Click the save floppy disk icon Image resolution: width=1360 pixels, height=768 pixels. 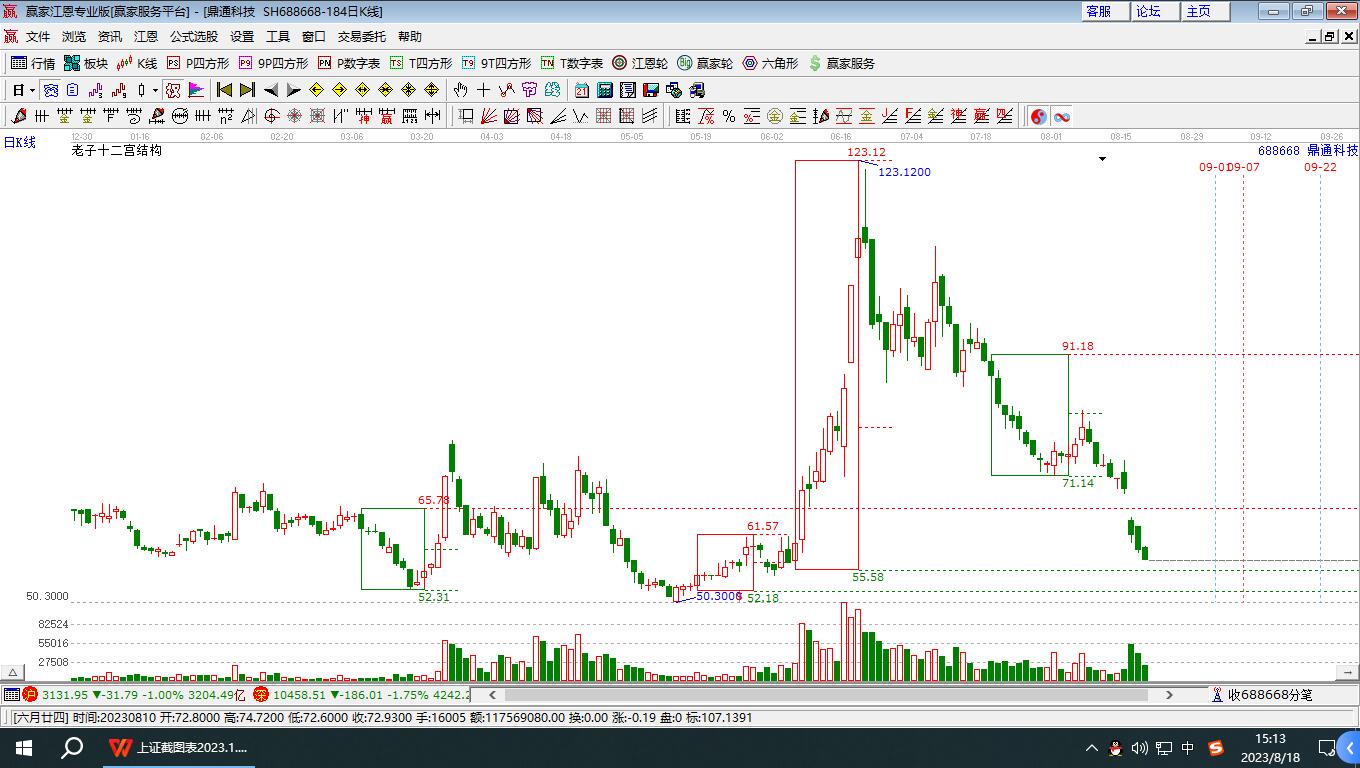coord(651,90)
